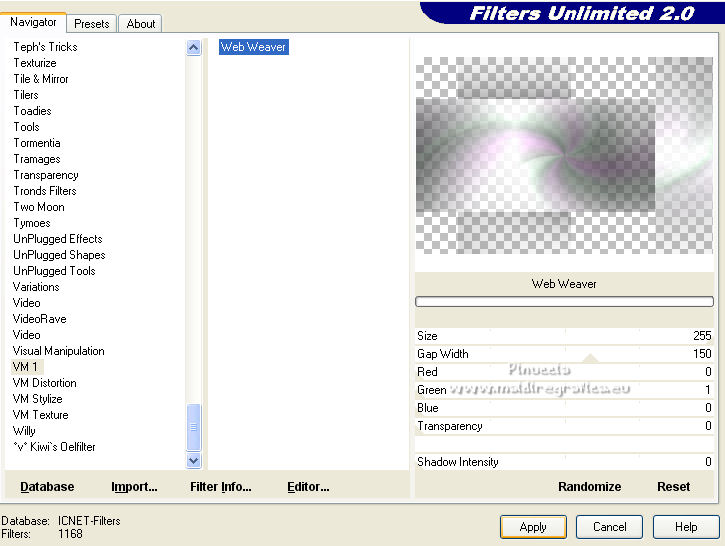The height and width of the screenshot is (546, 725).
Task: Select the Web Weaver filter entry
Action: 253,47
